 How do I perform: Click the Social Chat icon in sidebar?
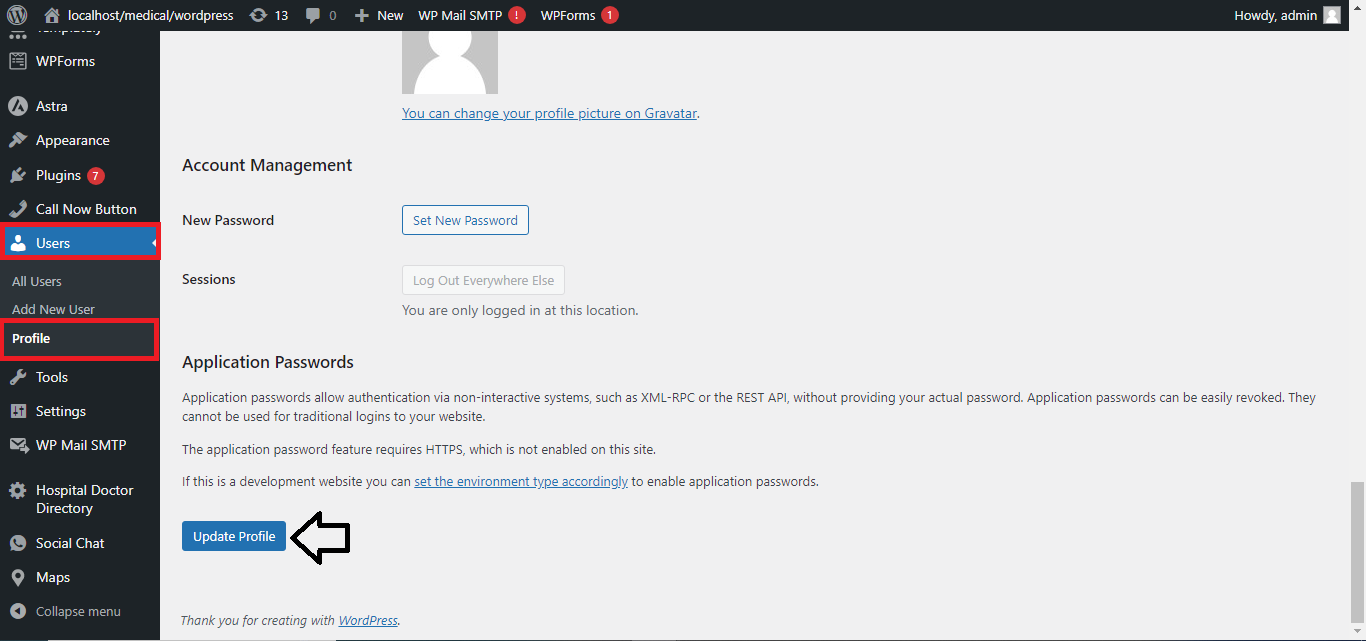pos(17,543)
